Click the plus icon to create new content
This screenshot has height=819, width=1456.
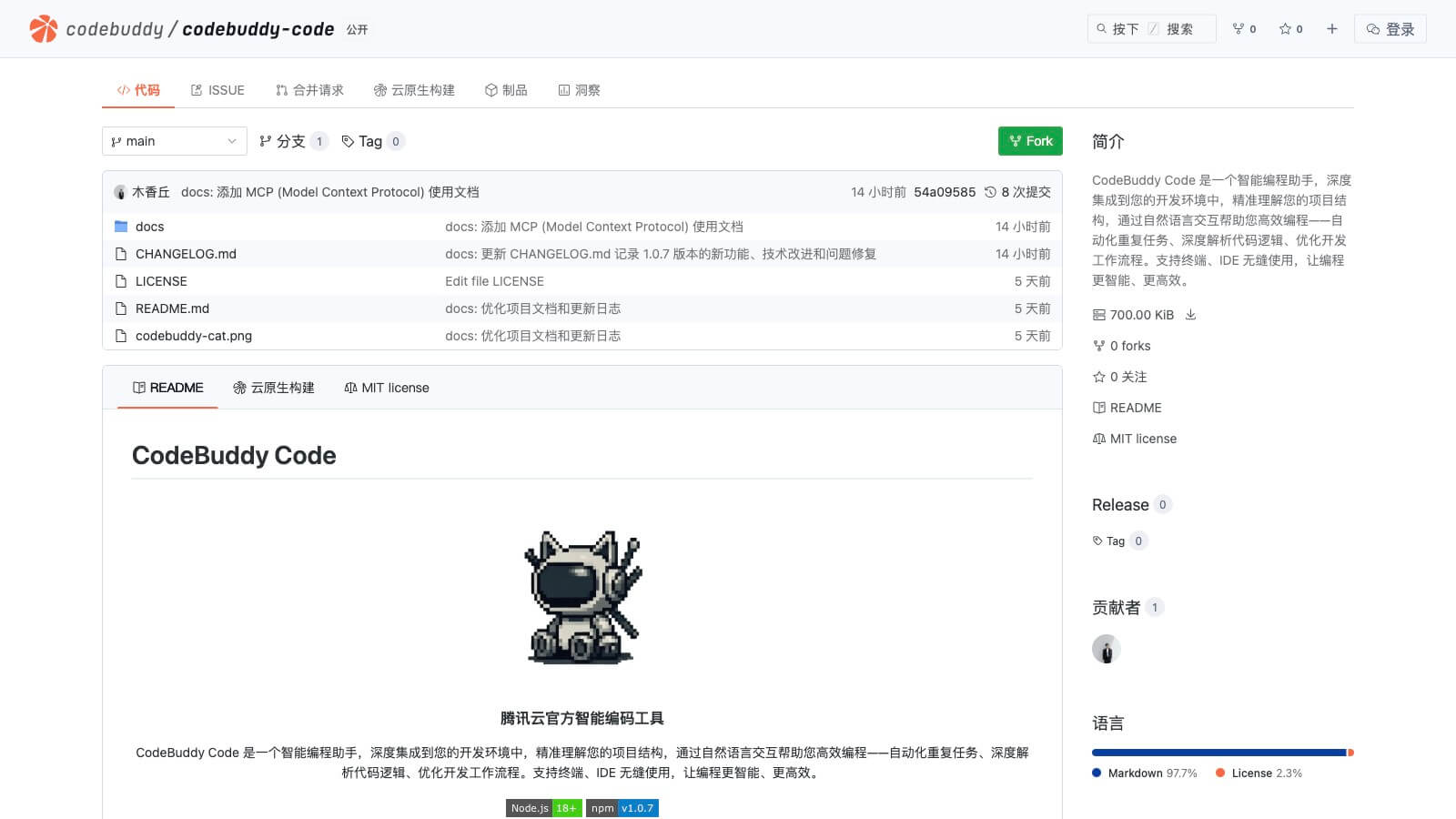coord(1331,28)
